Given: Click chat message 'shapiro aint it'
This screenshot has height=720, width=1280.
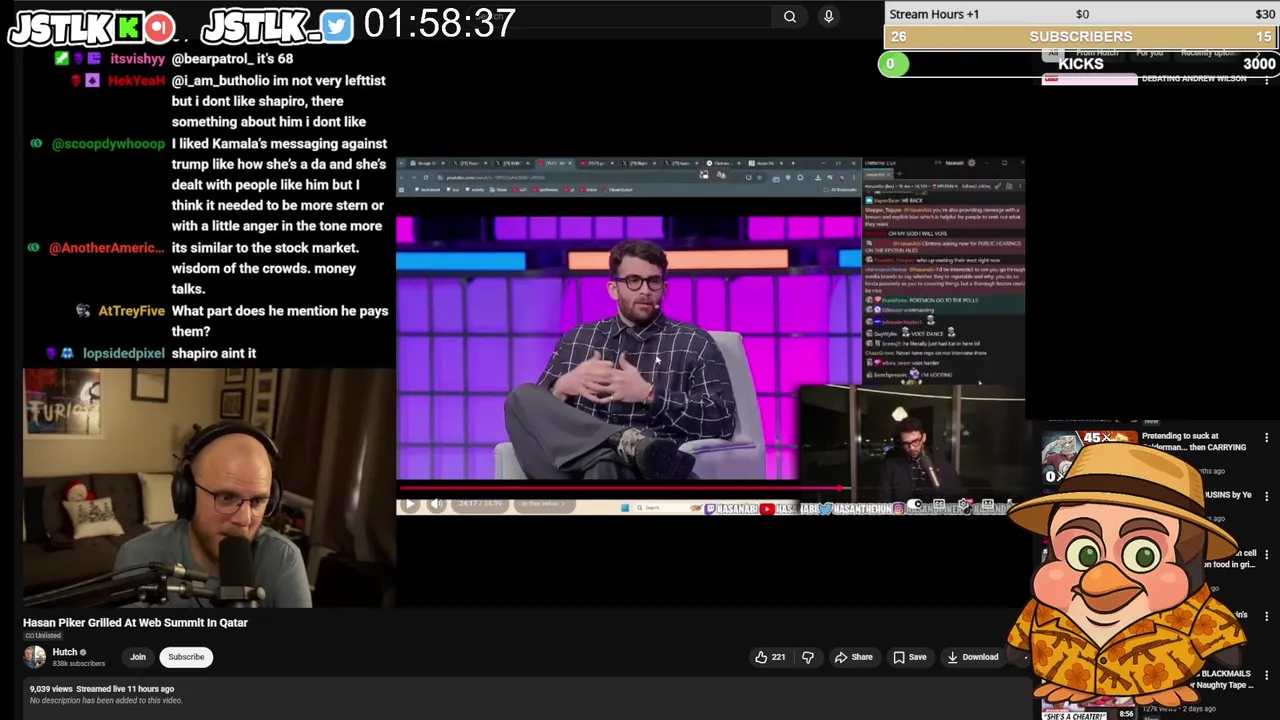Looking at the screenshot, I should tap(213, 353).
